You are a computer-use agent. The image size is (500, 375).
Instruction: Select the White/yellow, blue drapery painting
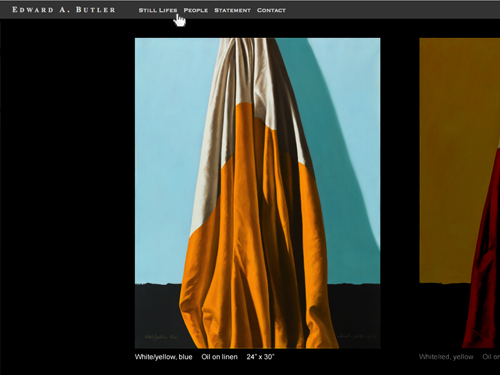pos(257,193)
